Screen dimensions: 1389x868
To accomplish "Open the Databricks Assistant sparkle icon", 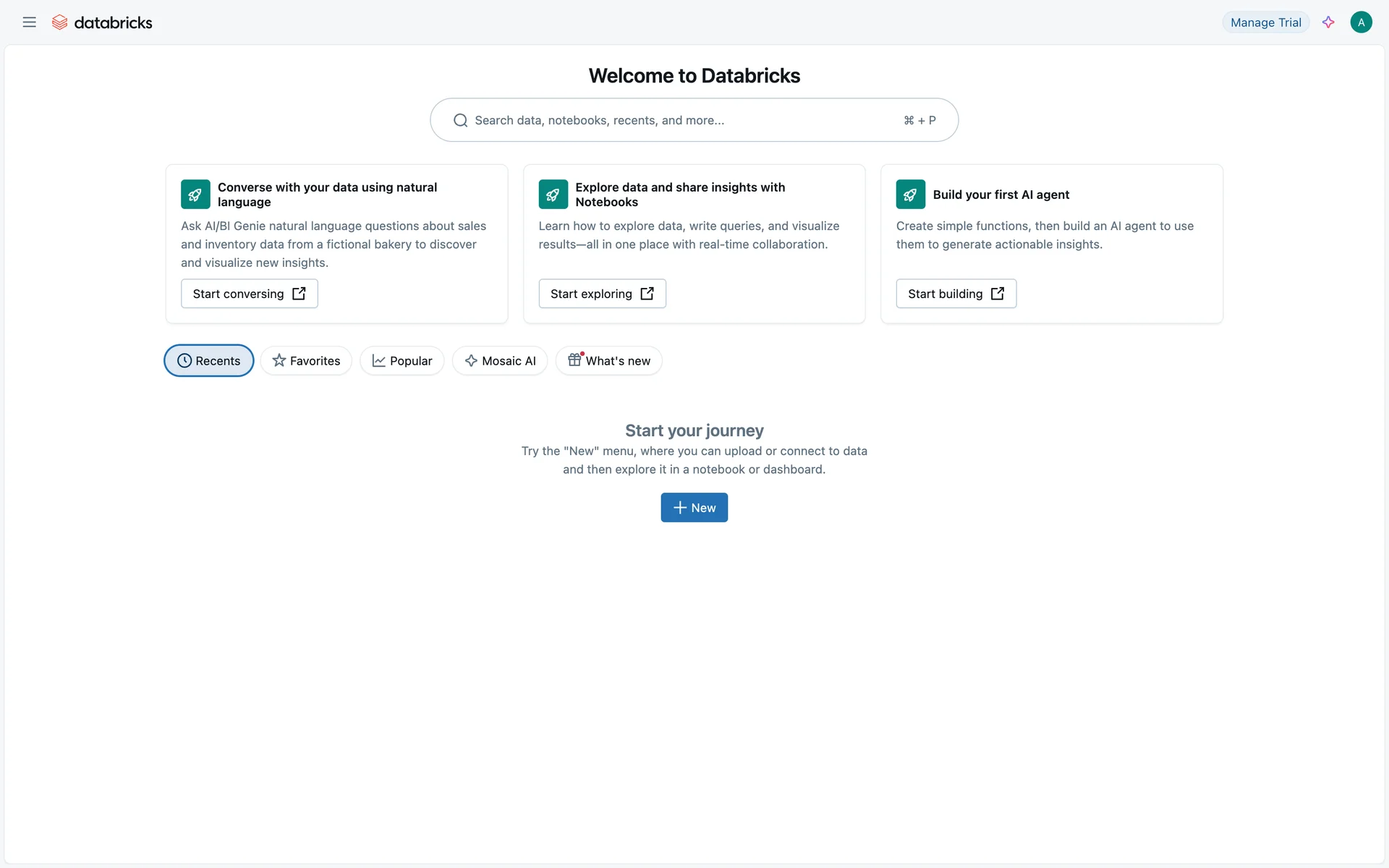I will pyautogui.click(x=1328, y=22).
